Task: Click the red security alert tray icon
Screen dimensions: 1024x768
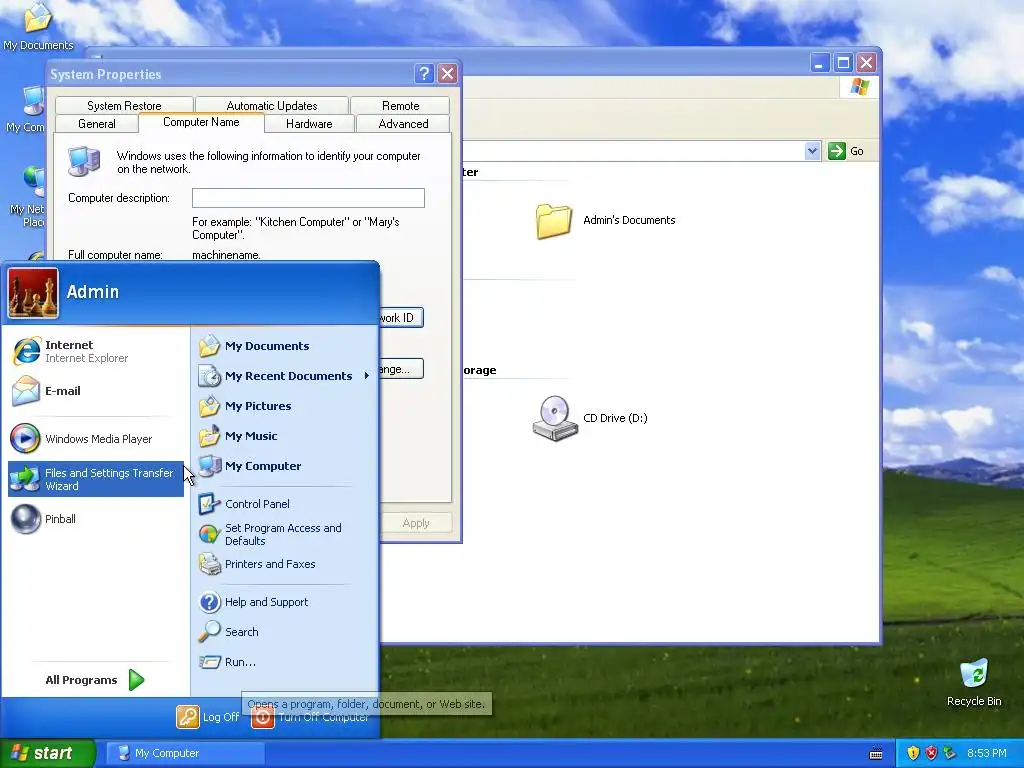Action: pyautogui.click(x=931, y=753)
